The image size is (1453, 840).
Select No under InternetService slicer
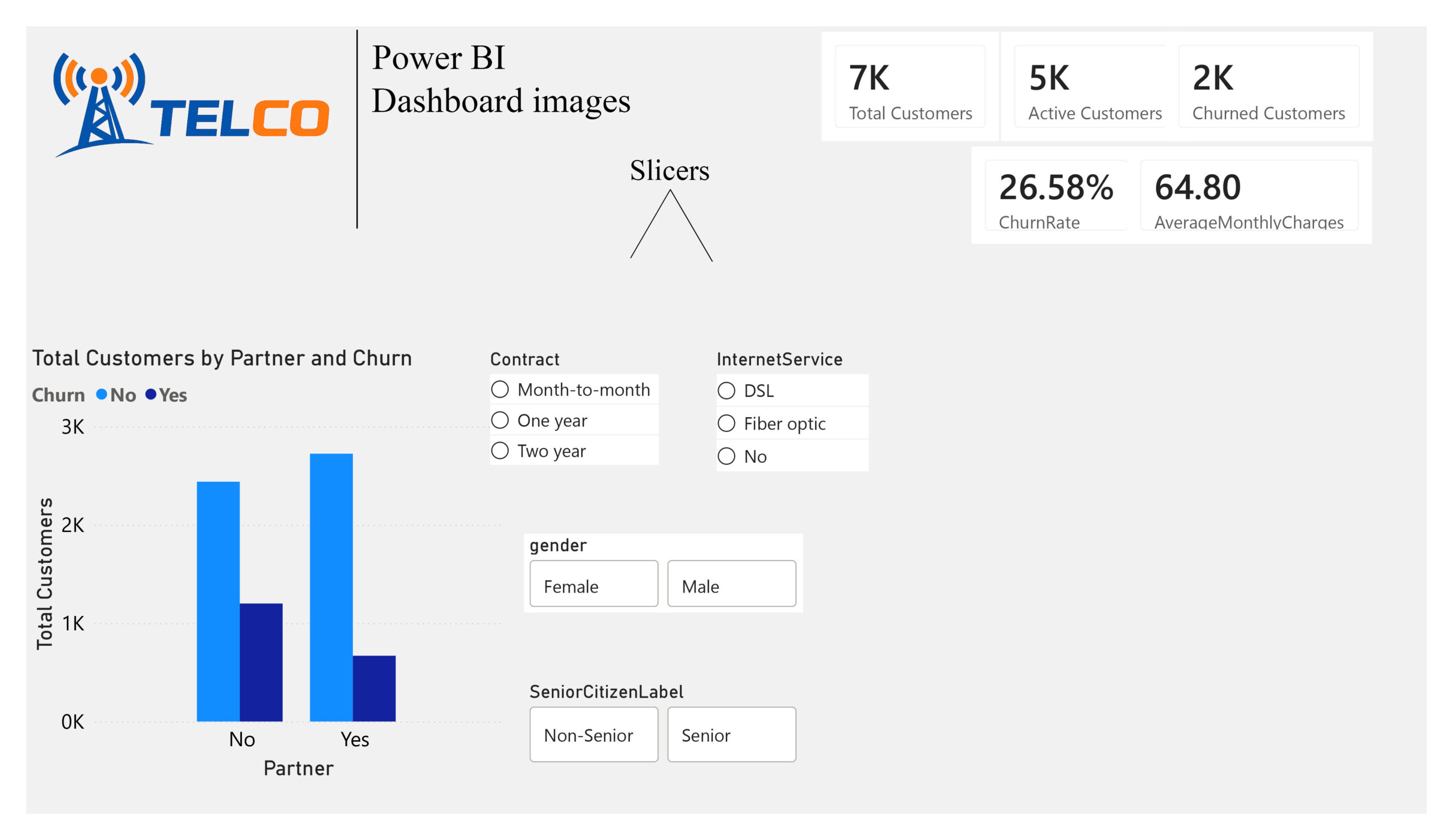[x=726, y=457]
